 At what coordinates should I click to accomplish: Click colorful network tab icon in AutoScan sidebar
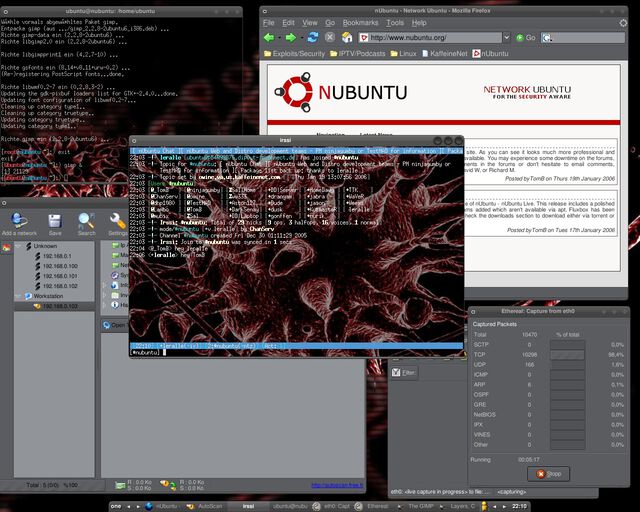click(6, 248)
